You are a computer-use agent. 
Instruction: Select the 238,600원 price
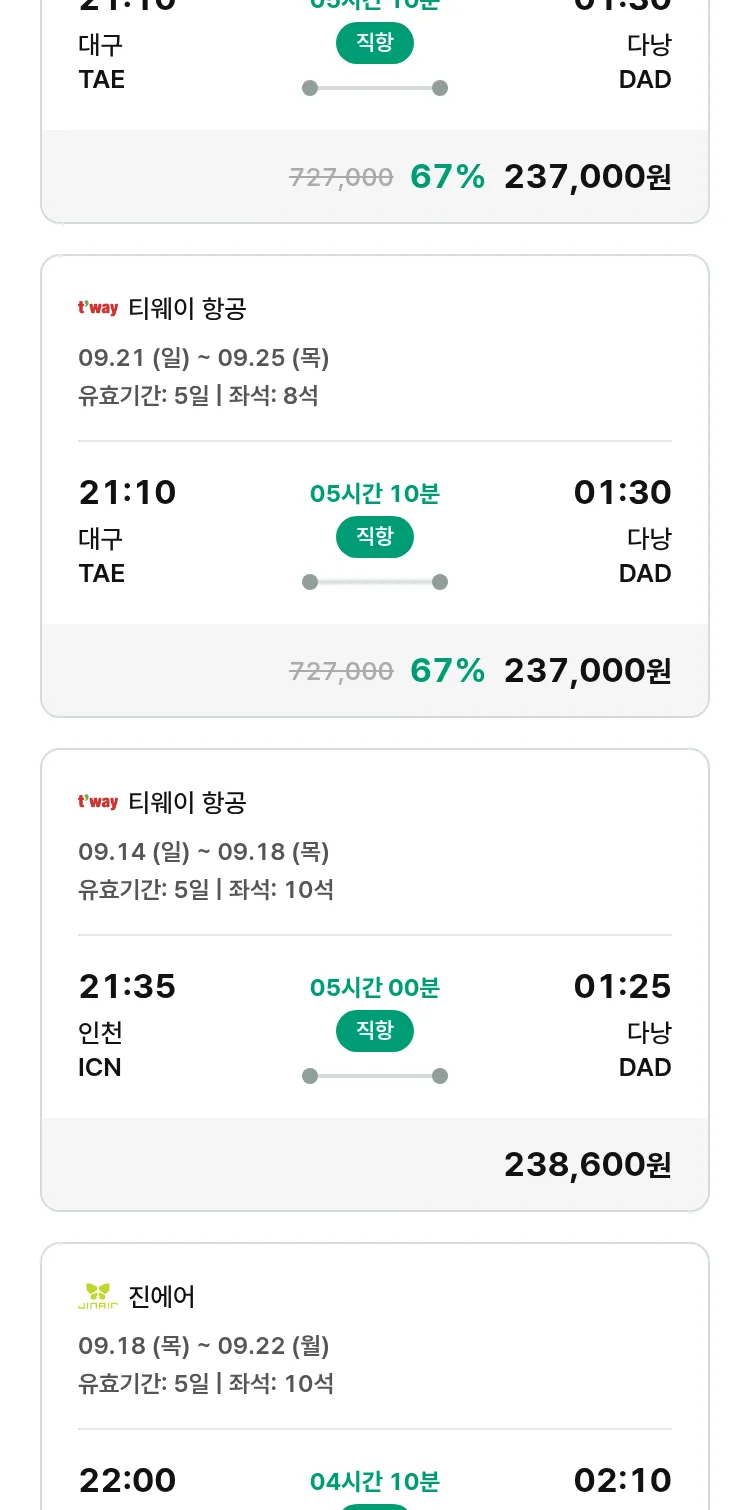tap(587, 1164)
